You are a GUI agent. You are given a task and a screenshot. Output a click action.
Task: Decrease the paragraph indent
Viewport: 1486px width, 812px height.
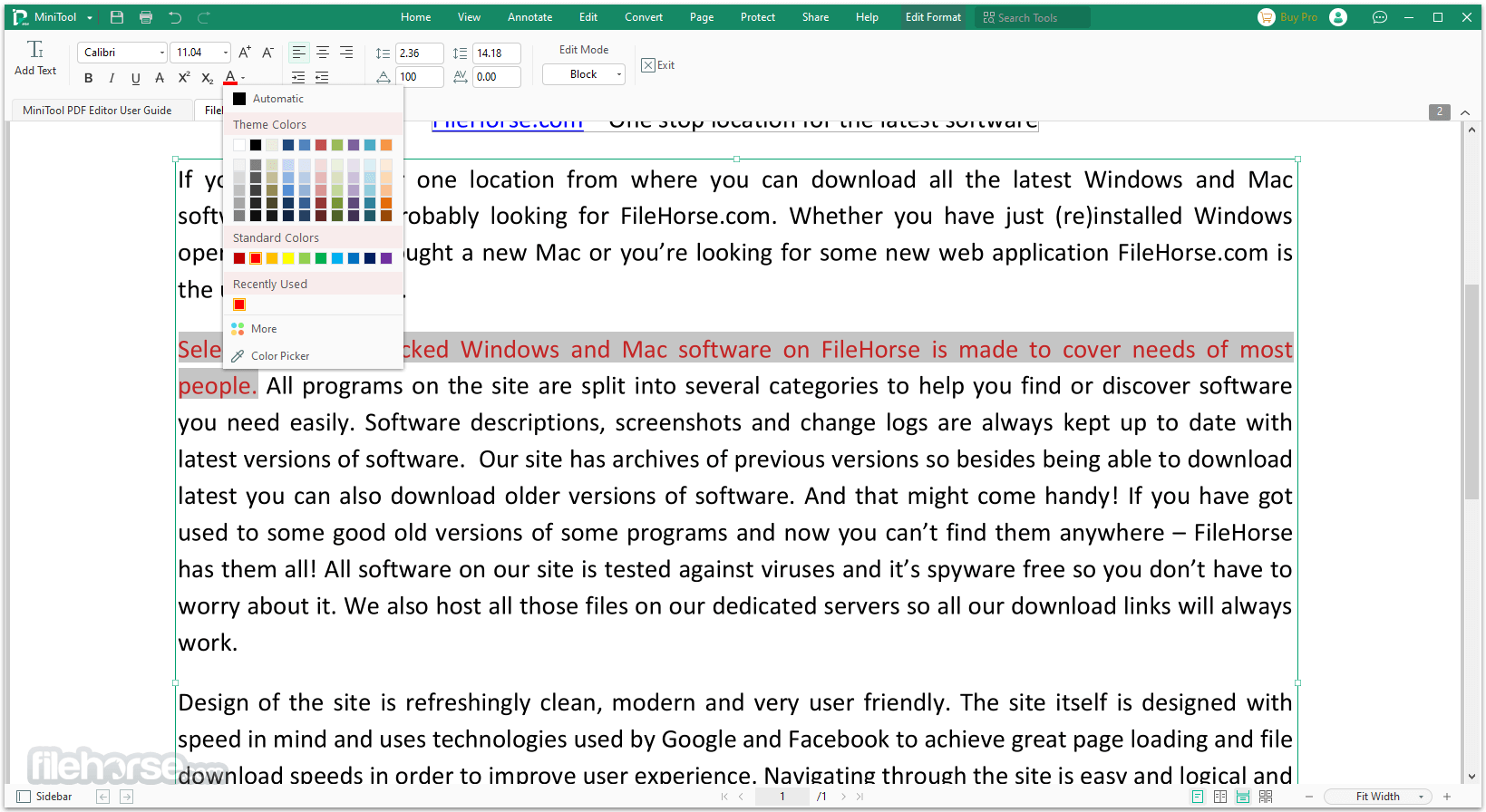[322, 78]
